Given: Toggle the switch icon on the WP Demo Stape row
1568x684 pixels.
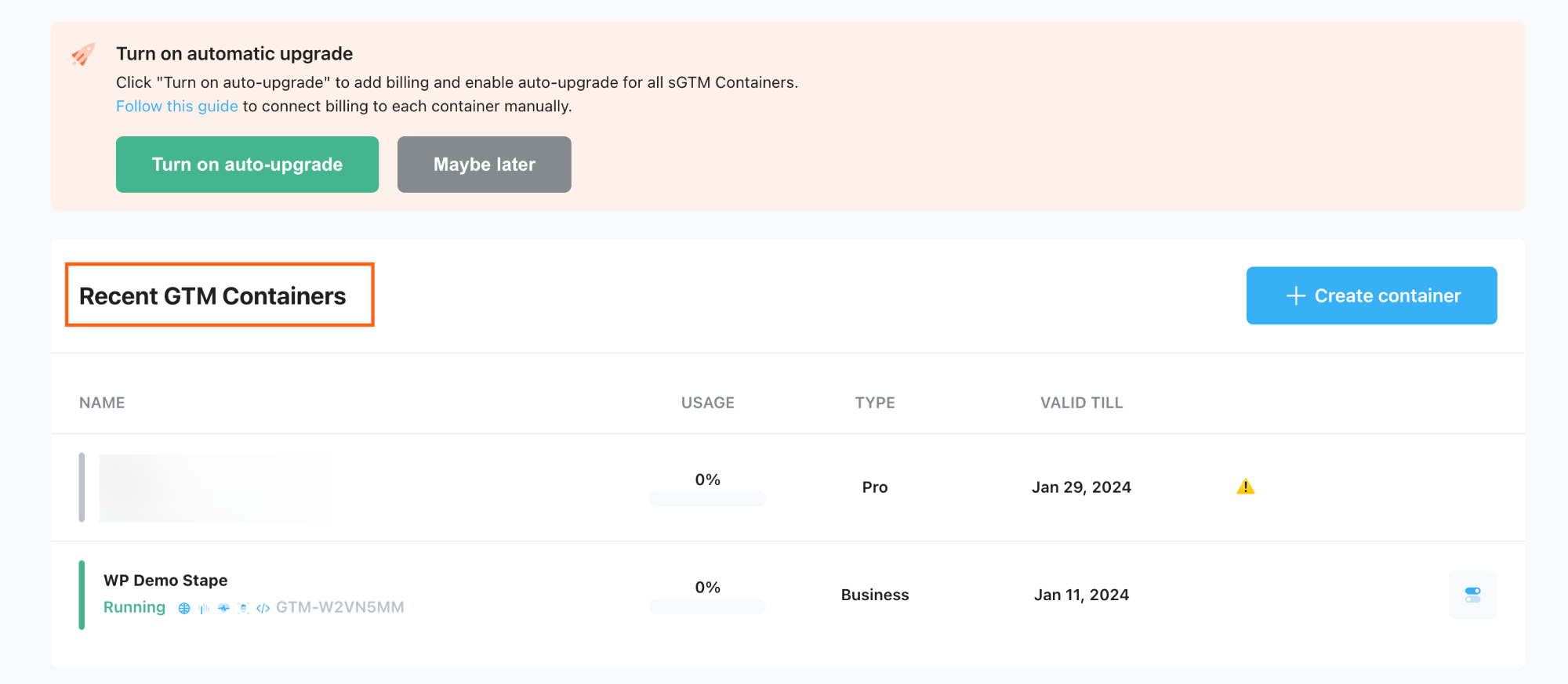Looking at the screenshot, I should click(1472, 595).
